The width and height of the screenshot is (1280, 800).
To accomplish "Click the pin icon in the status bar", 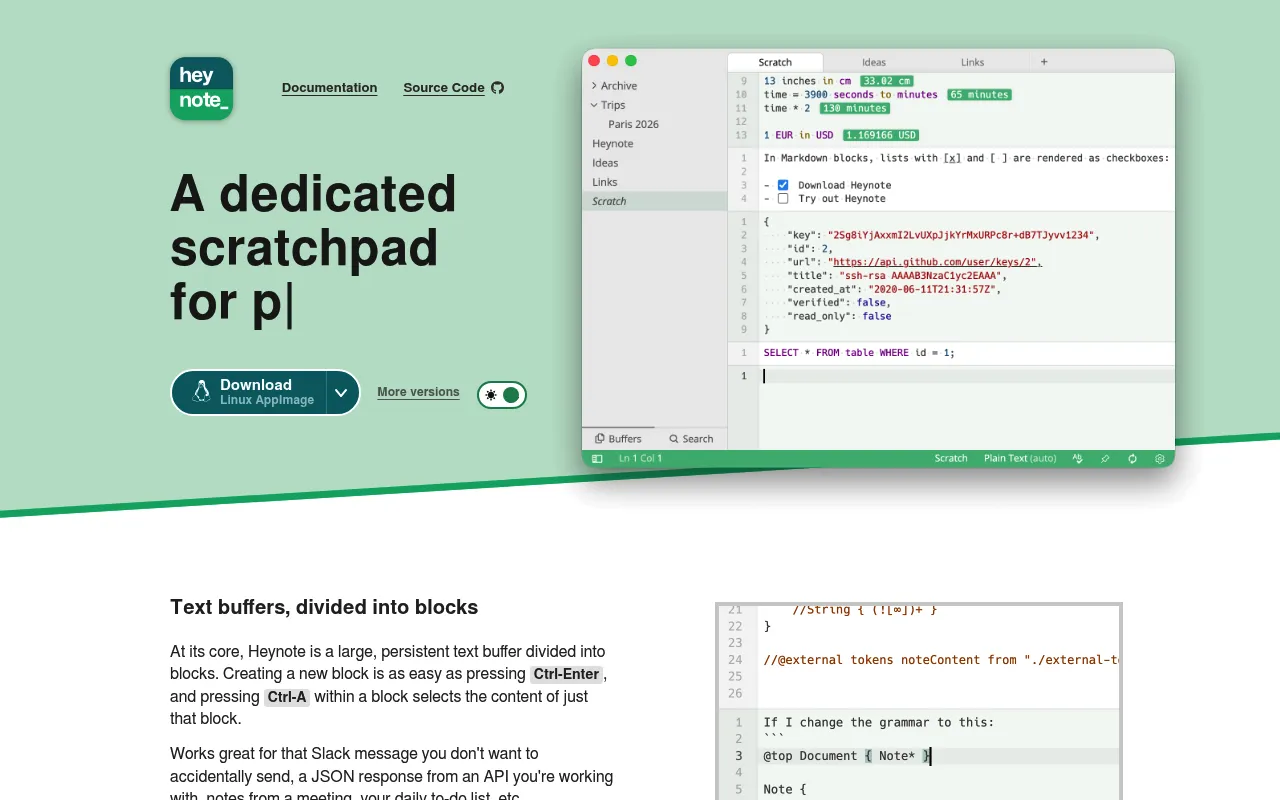I will click(x=1105, y=458).
